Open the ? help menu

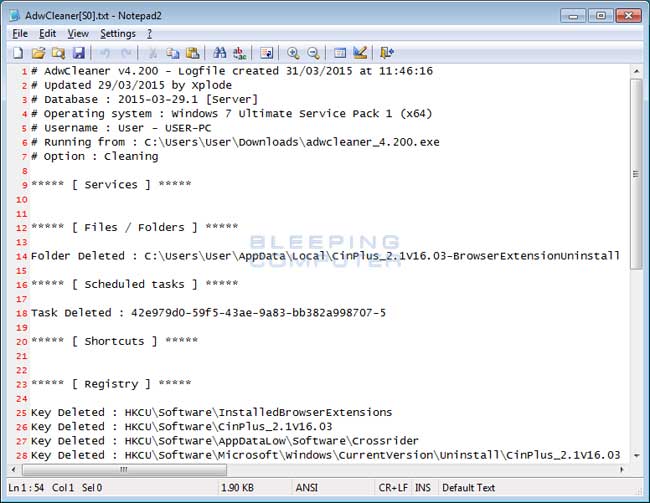pos(149,34)
